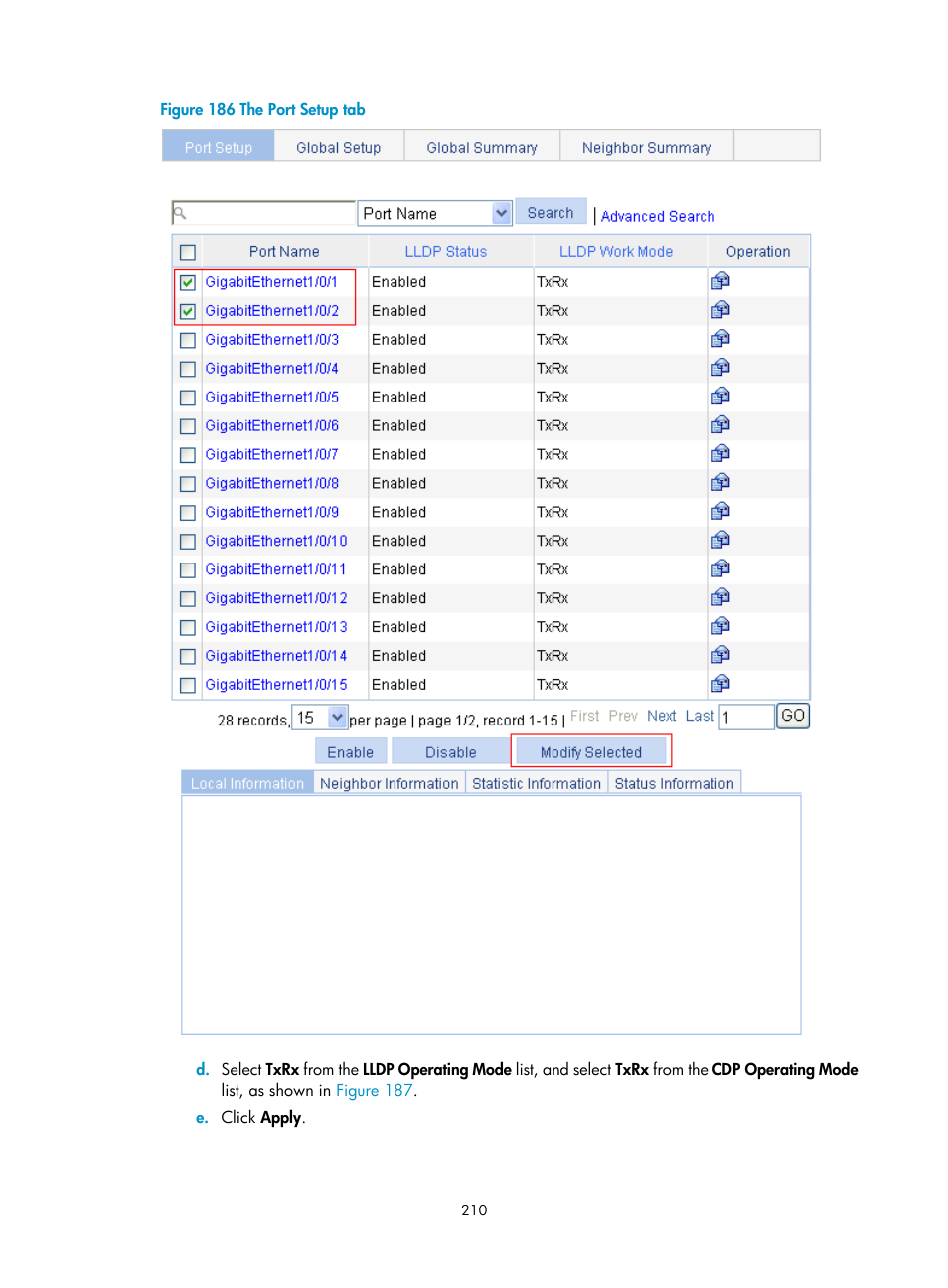Click the Modify Selected button
948x1288 pixels.
pos(591,752)
